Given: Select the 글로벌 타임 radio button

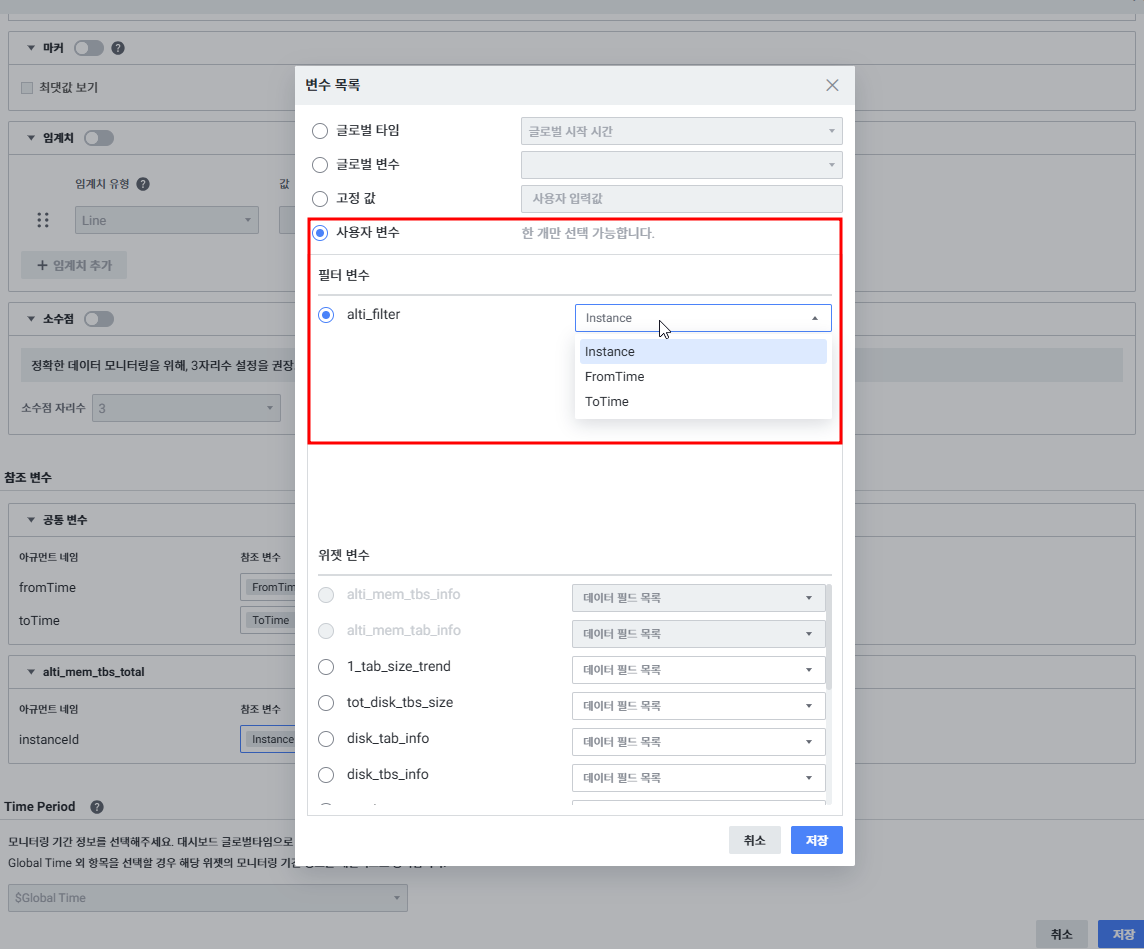Looking at the screenshot, I should coord(320,131).
